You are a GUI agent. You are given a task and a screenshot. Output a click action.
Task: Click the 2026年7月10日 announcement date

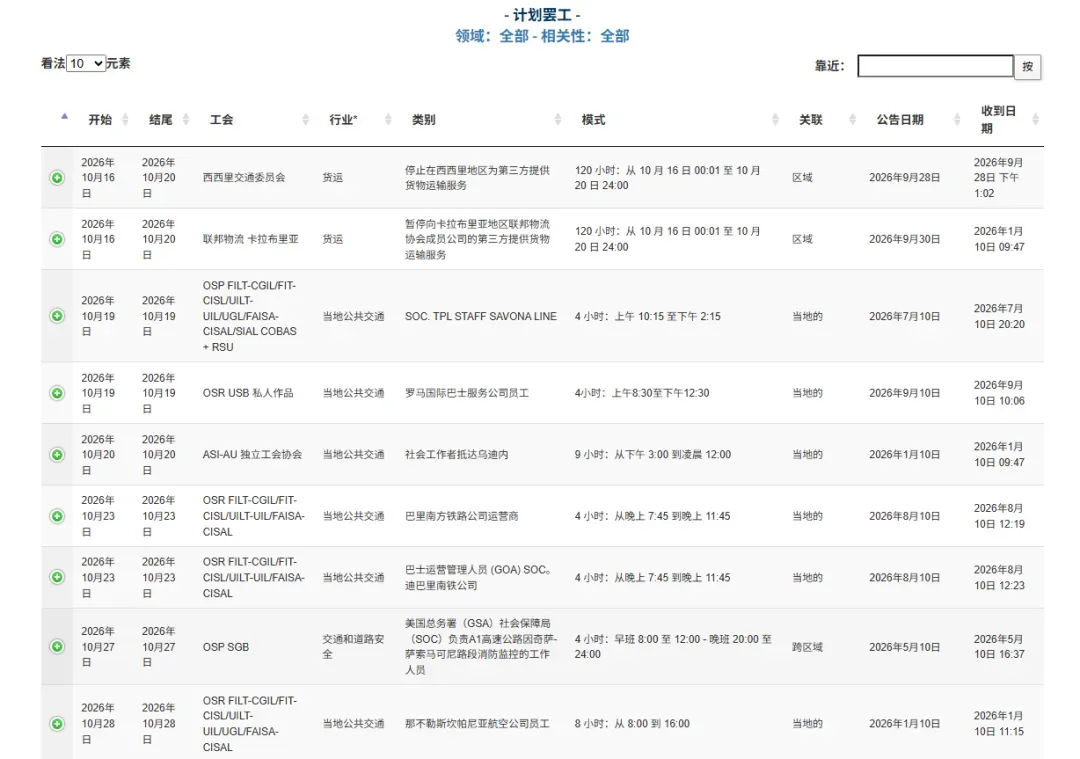coord(904,316)
